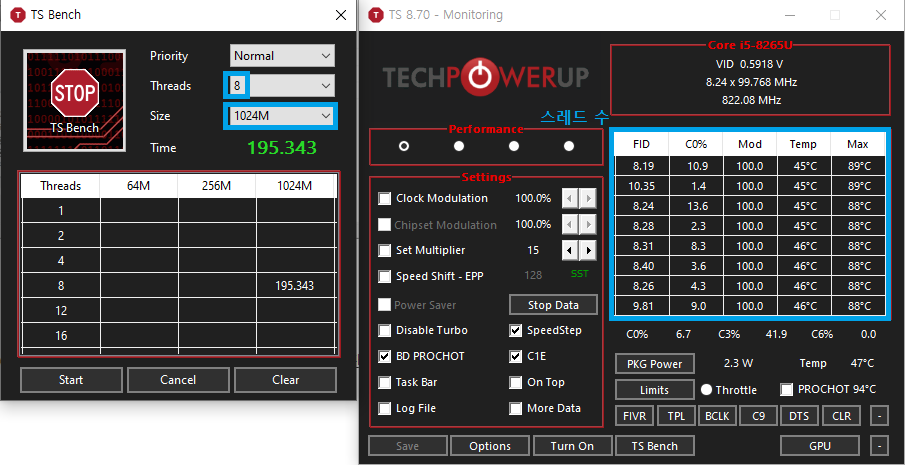Enable Speed Shift - EPP checkbox
Viewport: 905px width, 465px height.
pyautogui.click(x=384, y=276)
